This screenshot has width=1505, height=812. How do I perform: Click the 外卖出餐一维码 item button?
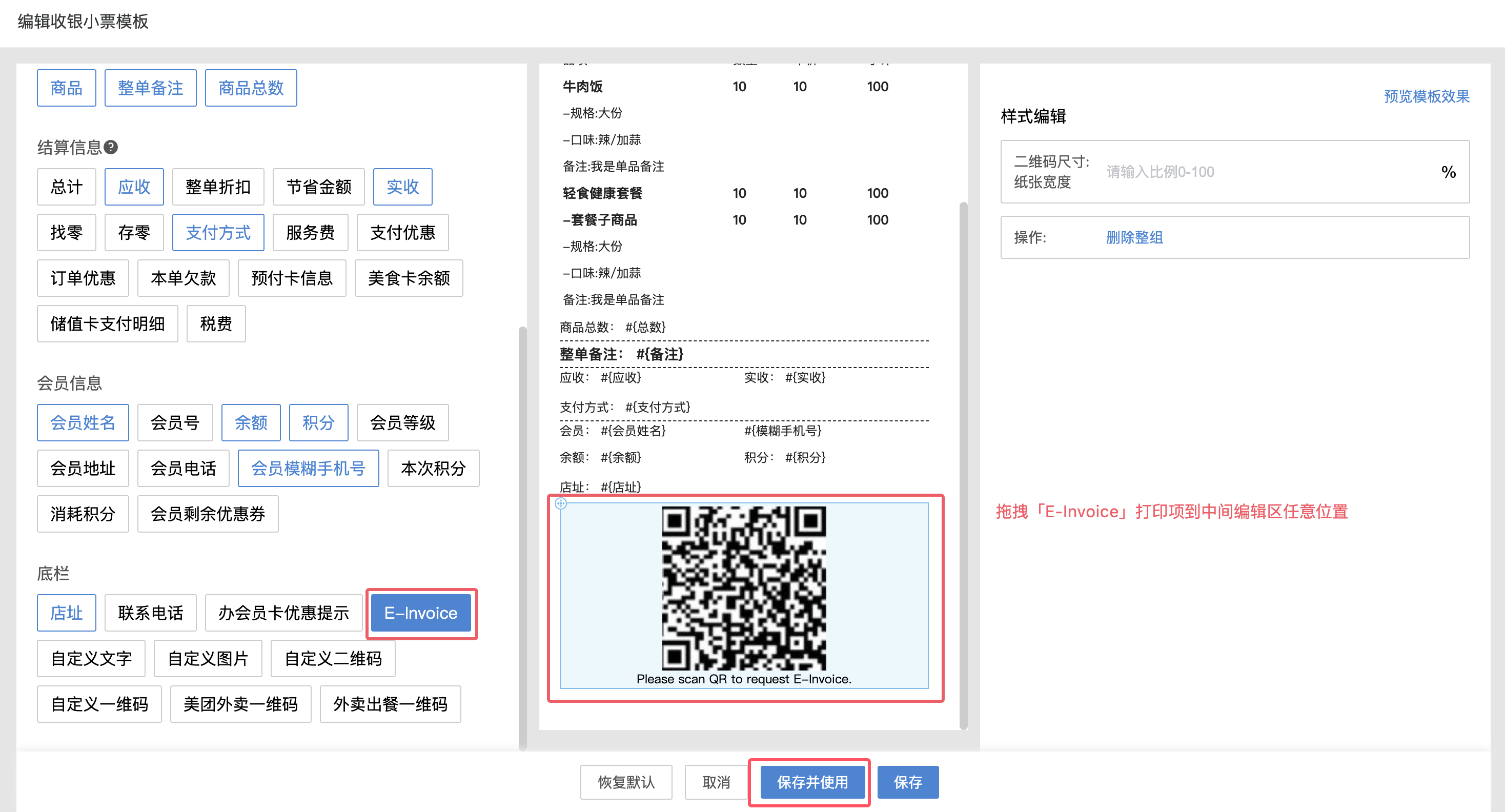point(390,704)
